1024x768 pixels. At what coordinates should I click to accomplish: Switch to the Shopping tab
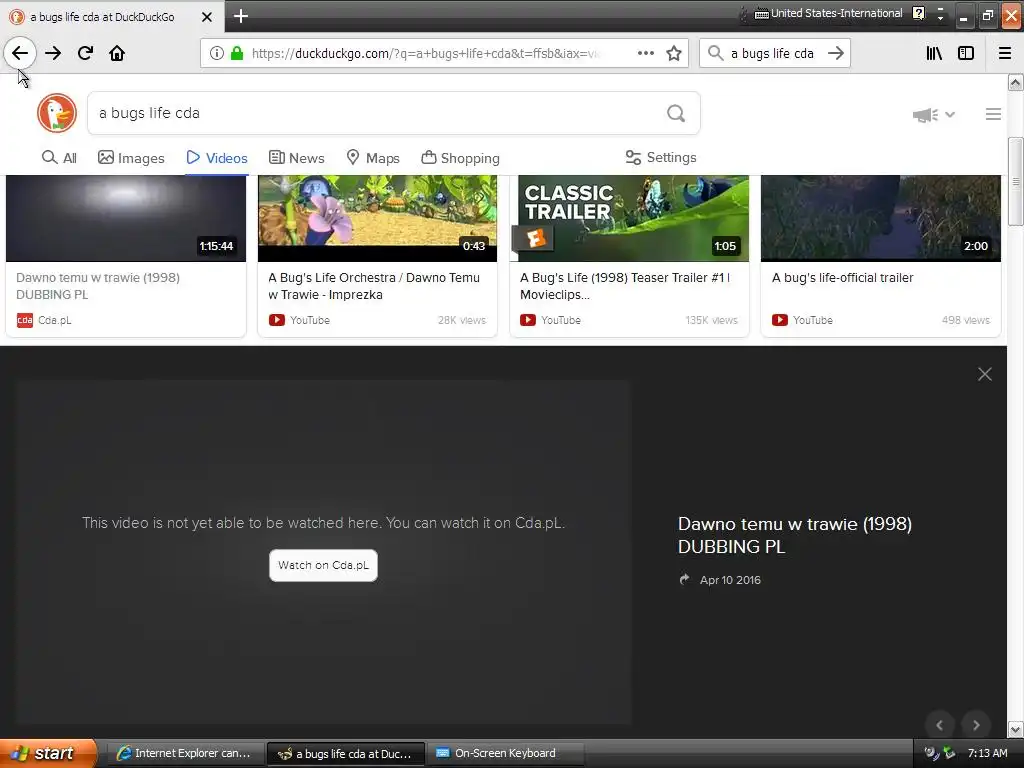[x=460, y=158]
